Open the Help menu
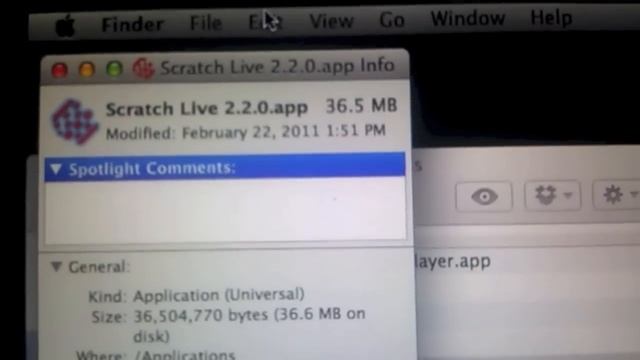This screenshot has height=360, width=640. (x=551, y=18)
